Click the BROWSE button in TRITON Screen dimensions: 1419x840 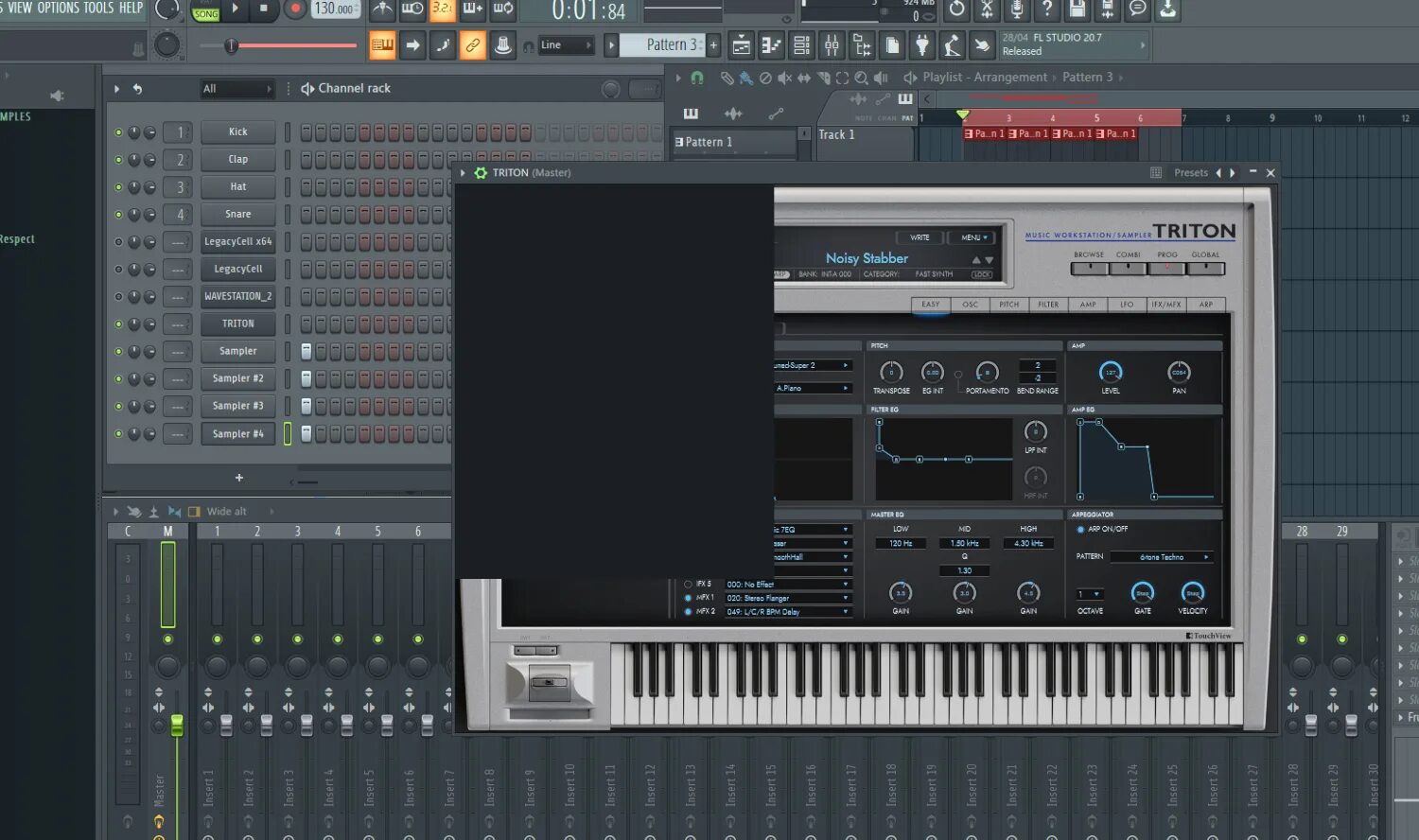[1089, 269]
